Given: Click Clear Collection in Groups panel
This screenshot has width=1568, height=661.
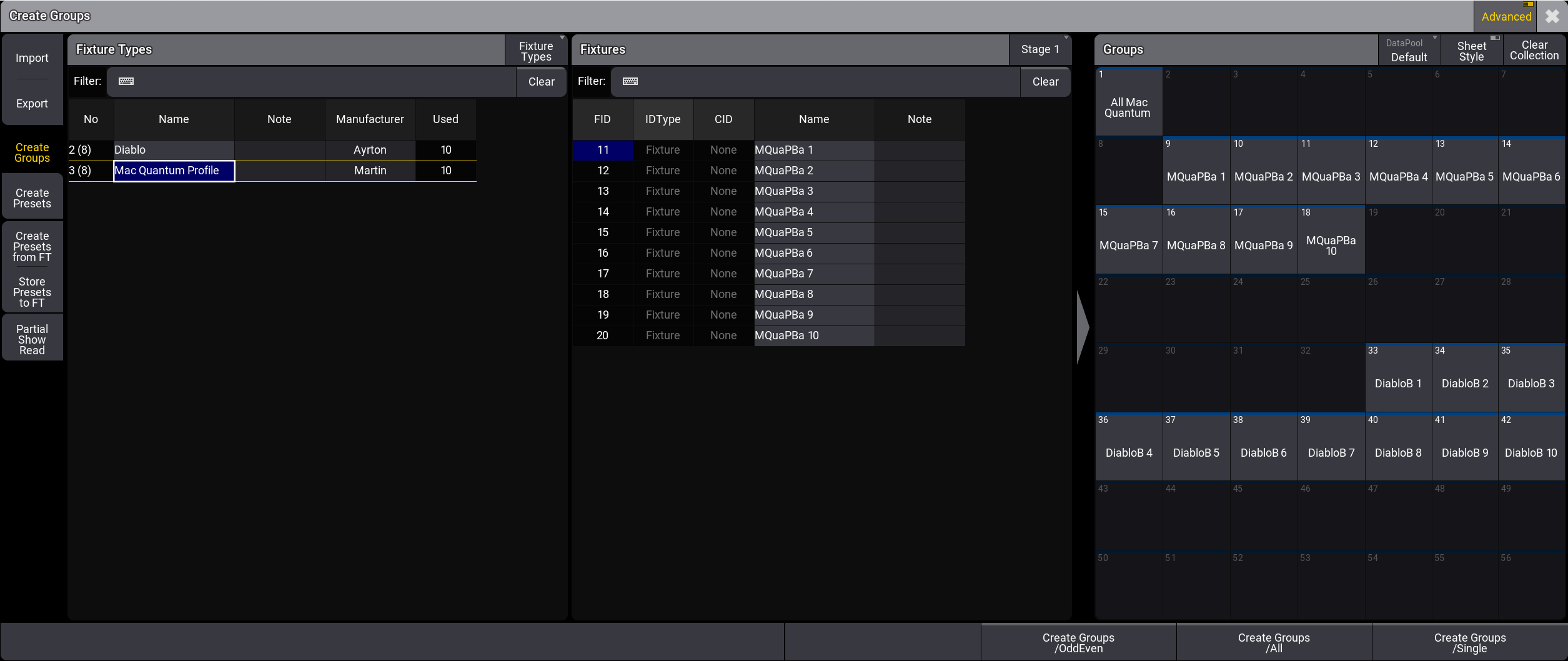Looking at the screenshot, I should point(1534,51).
